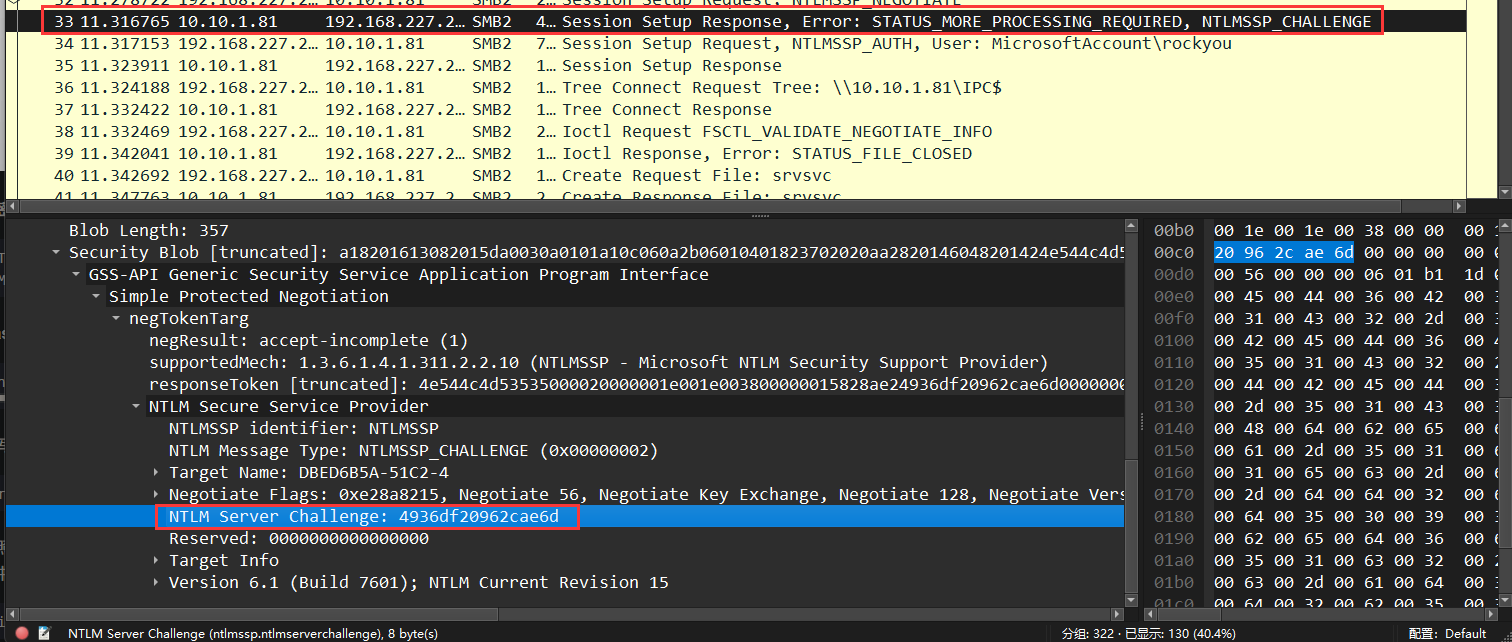Image resolution: width=1512 pixels, height=642 pixels.
Task: Click the packet details horizontal scrollbar
Action: click(560, 614)
